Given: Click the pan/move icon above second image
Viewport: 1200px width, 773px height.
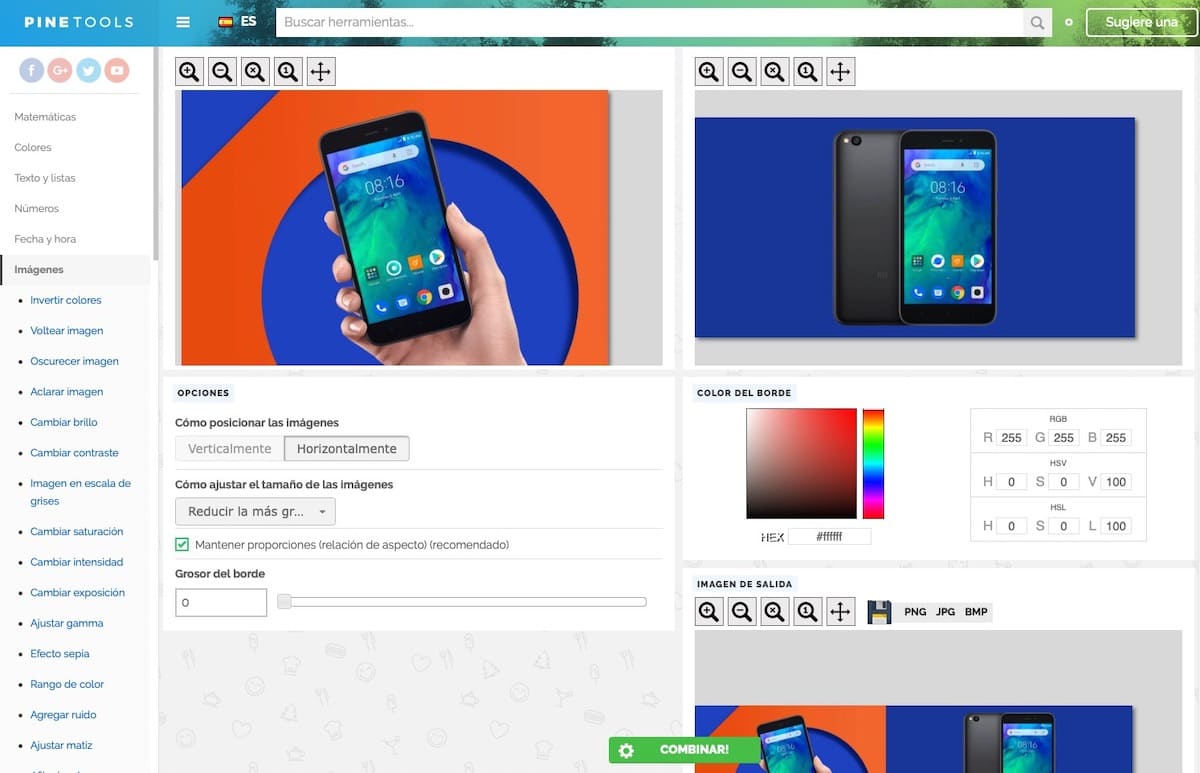Looking at the screenshot, I should pyautogui.click(x=840, y=72).
